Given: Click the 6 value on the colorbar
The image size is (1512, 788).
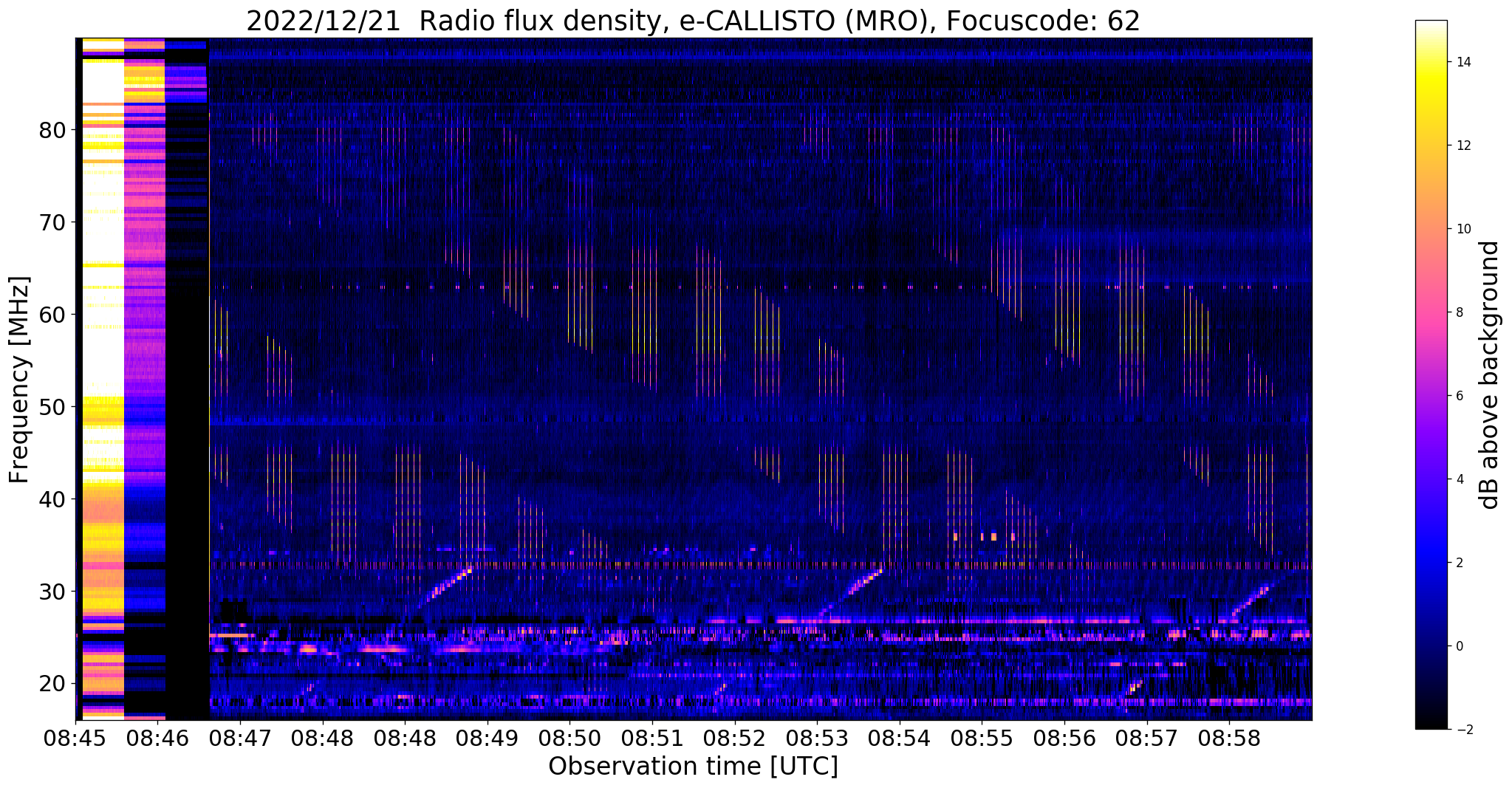Looking at the screenshot, I should [1459, 396].
